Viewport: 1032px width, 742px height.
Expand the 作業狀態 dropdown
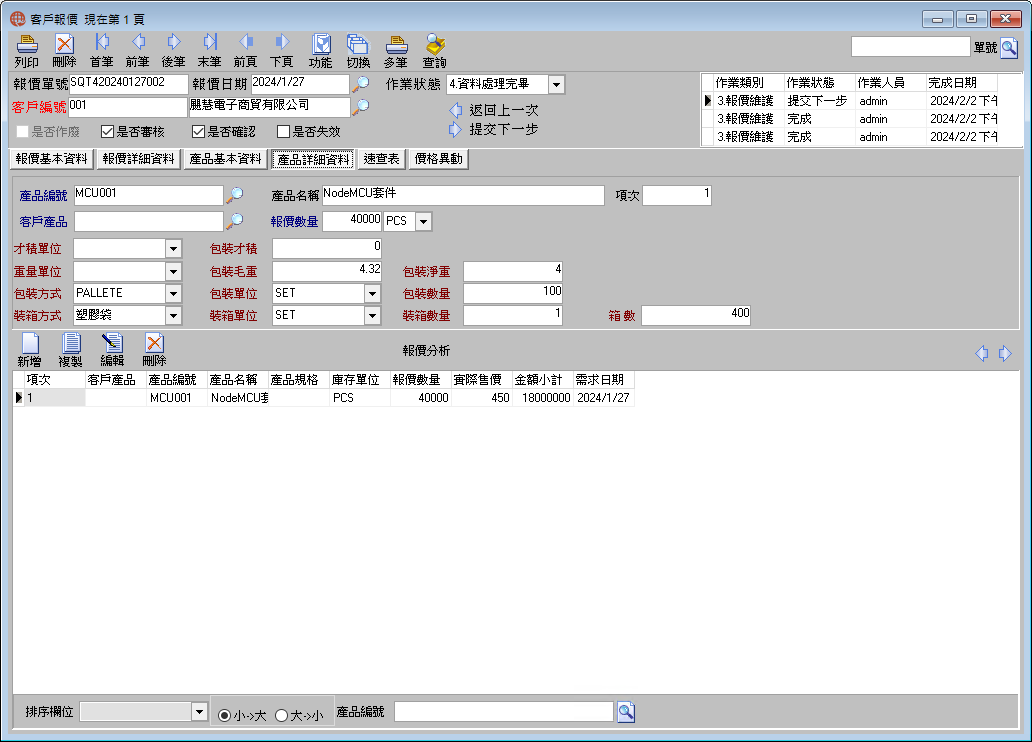(556, 84)
